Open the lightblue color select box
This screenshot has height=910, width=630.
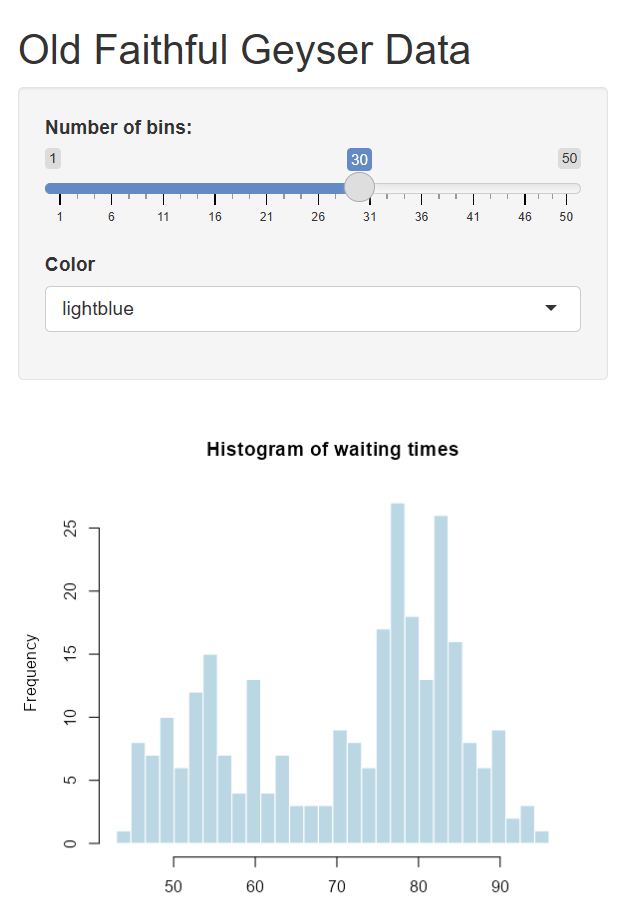[300, 309]
